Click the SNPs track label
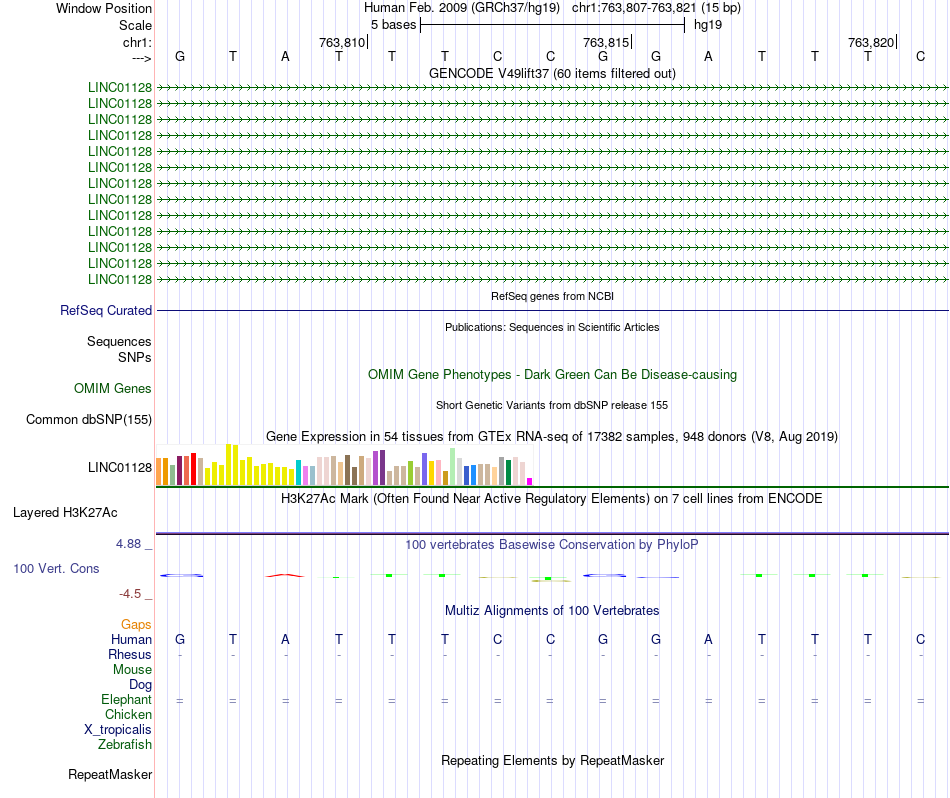This screenshot has height=798, width=950. click(135, 357)
